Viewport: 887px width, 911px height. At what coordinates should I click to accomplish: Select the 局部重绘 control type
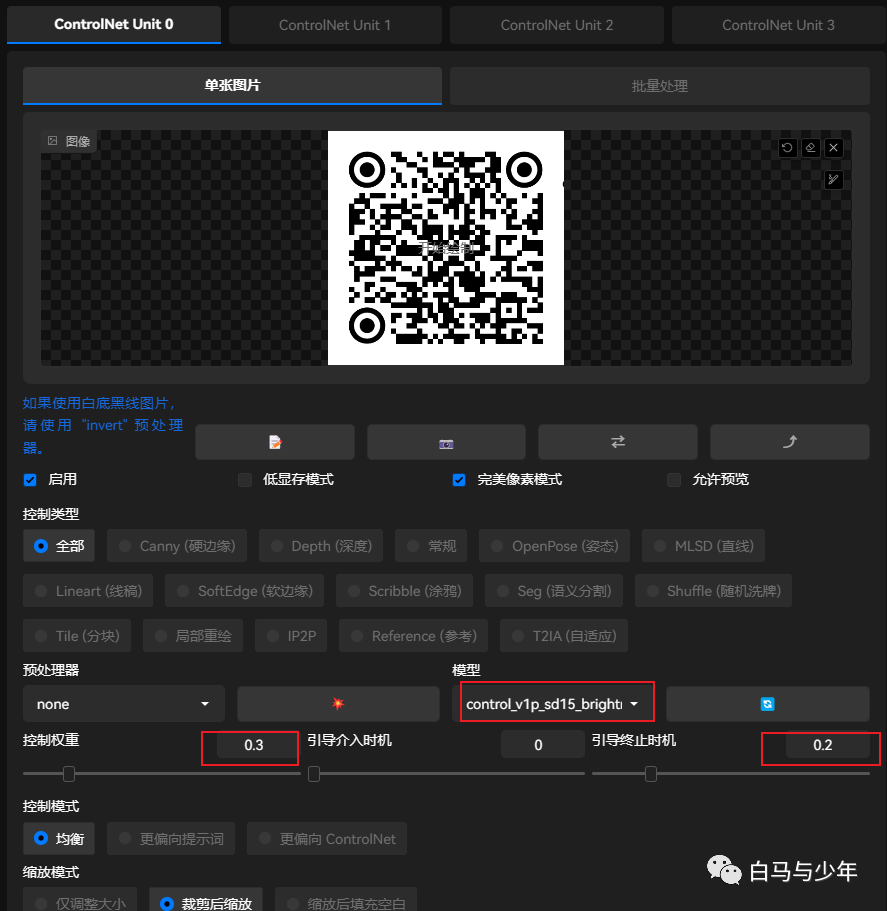(x=193, y=636)
